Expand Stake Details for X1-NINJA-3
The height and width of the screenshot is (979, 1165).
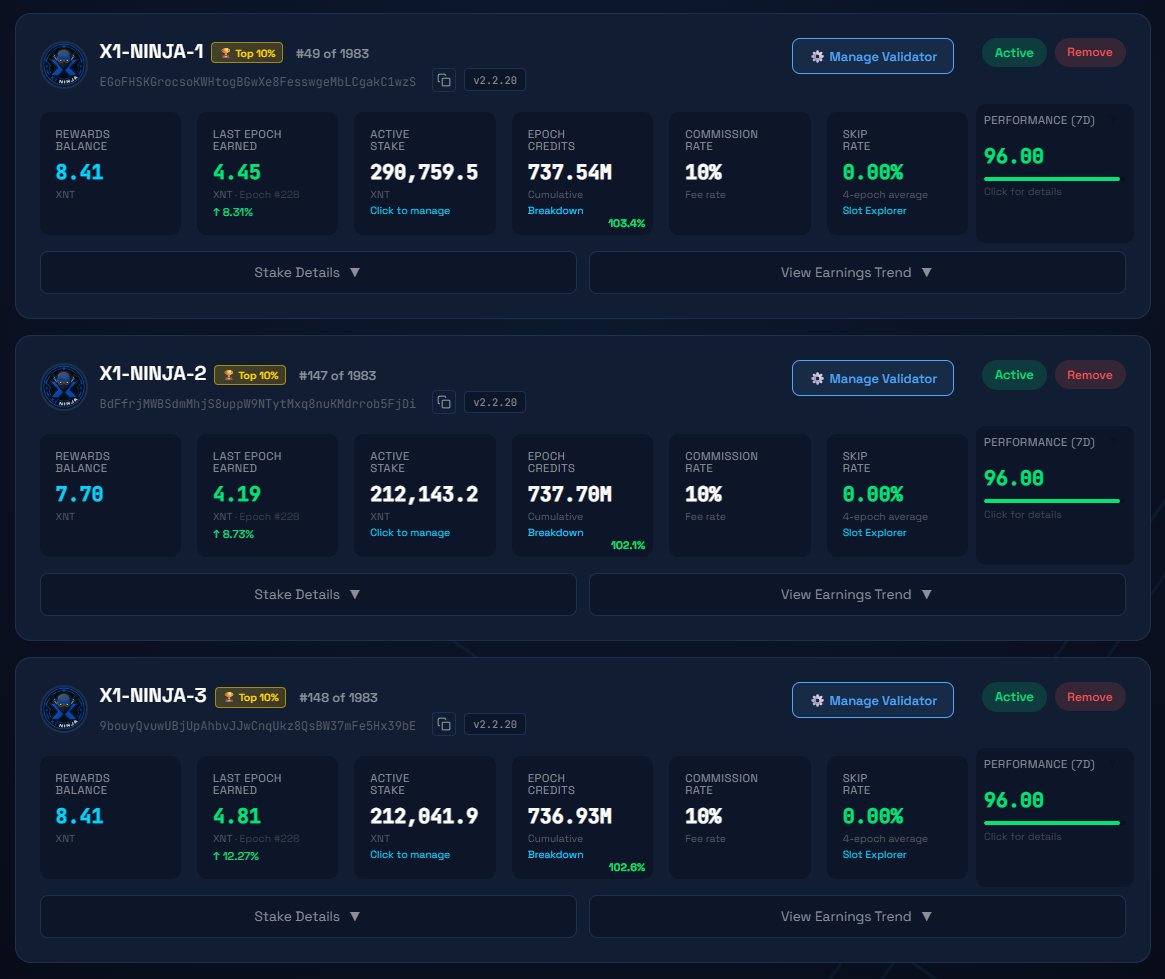pos(308,917)
